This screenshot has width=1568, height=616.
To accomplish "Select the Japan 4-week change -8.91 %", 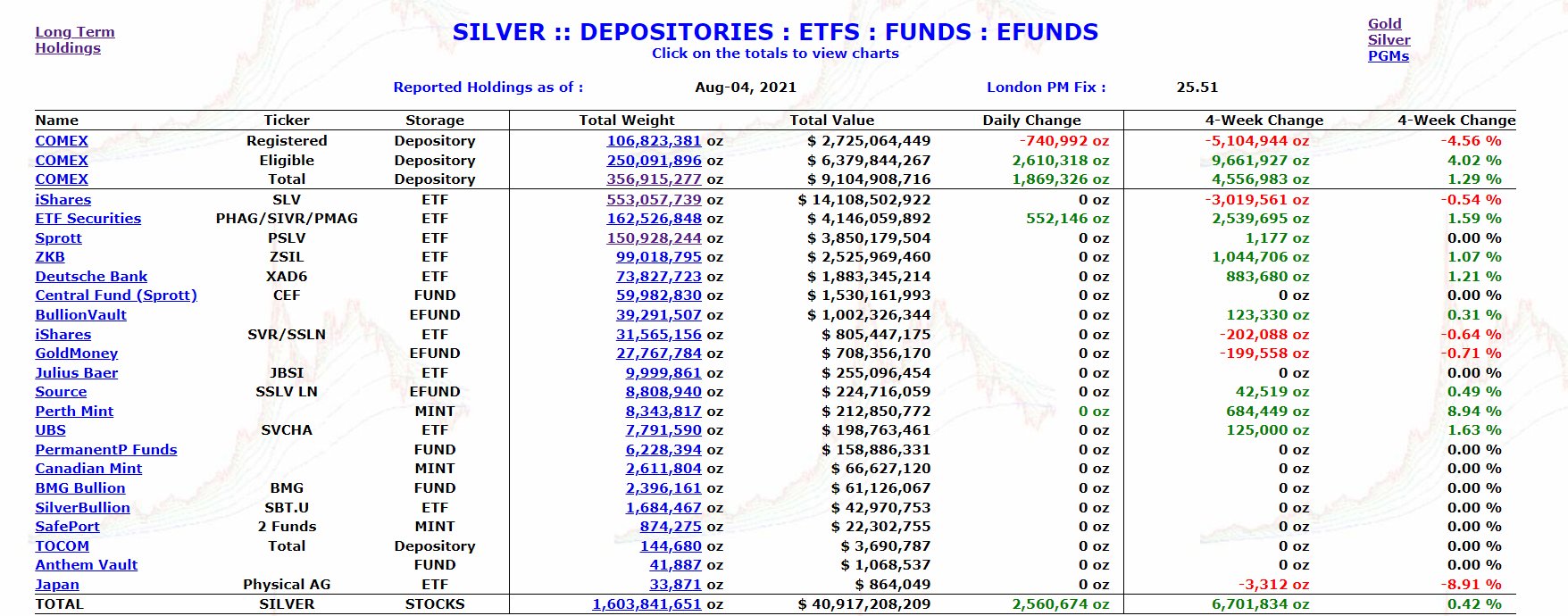I will coord(1471,585).
